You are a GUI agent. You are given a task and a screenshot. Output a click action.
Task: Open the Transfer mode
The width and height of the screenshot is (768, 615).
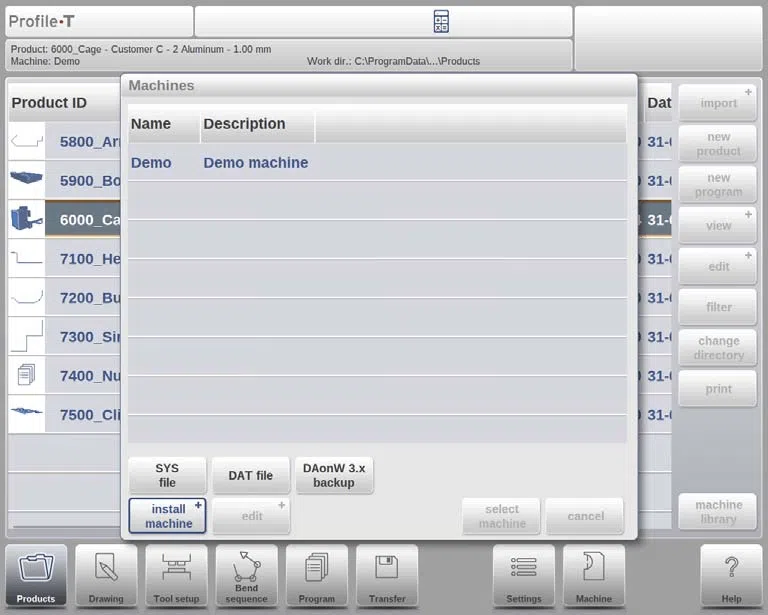(x=387, y=576)
